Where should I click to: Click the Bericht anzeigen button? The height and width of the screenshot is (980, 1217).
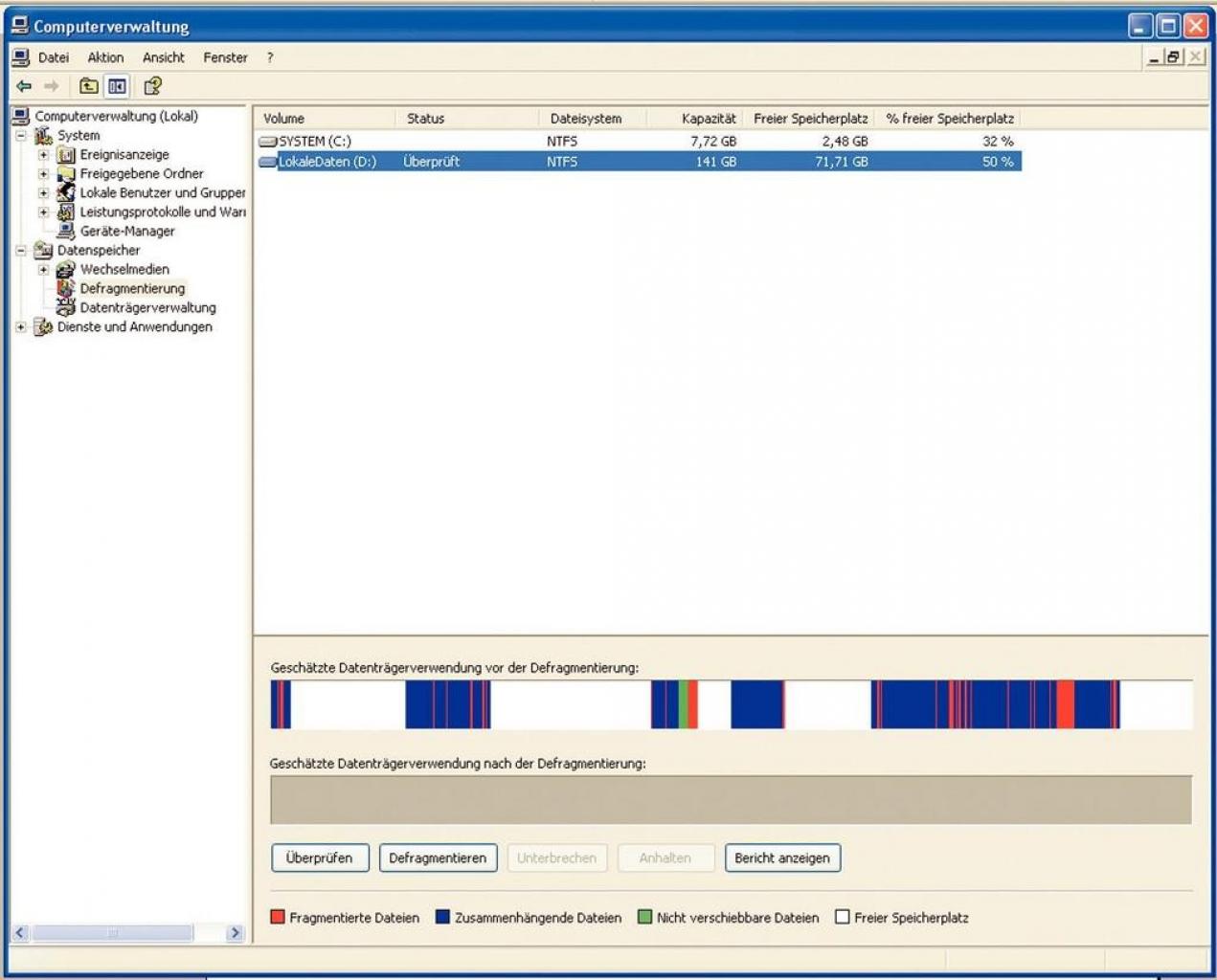[782, 857]
